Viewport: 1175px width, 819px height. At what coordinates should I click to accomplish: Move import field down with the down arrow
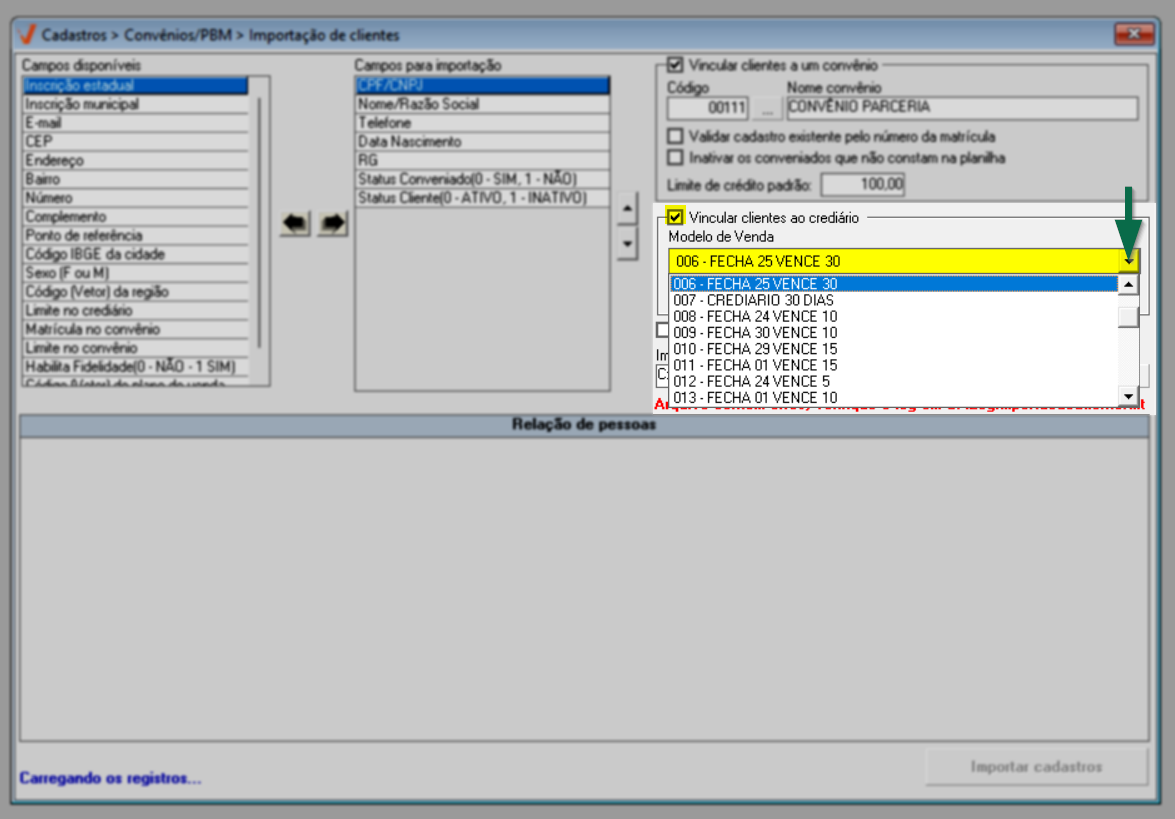tap(627, 244)
